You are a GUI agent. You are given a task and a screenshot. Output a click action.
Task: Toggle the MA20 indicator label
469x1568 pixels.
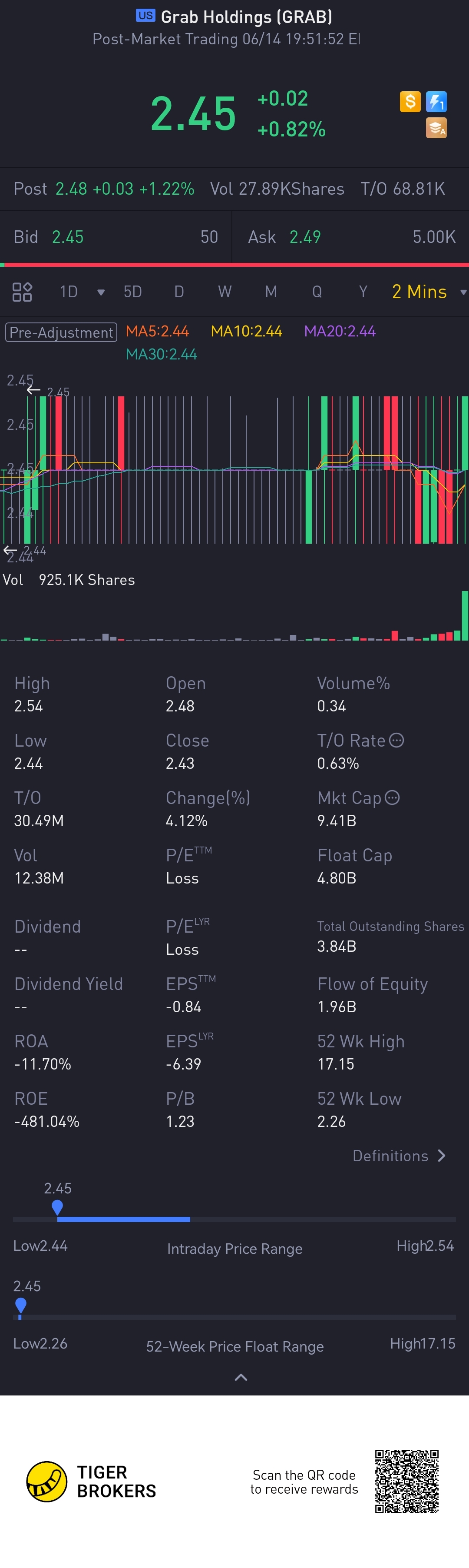coord(340,331)
